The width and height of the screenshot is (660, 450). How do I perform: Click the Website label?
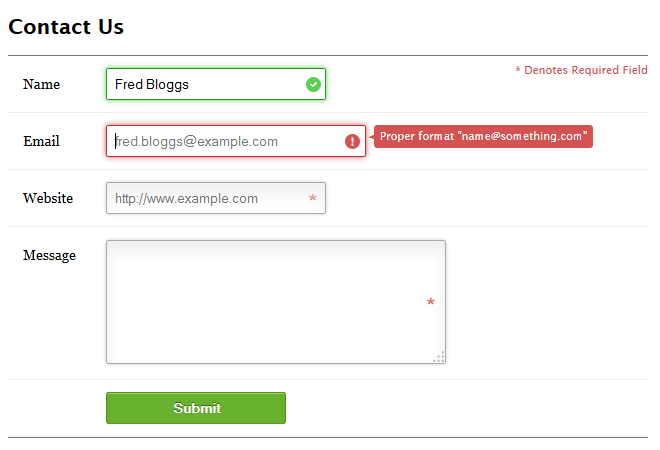(x=48, y=198)
